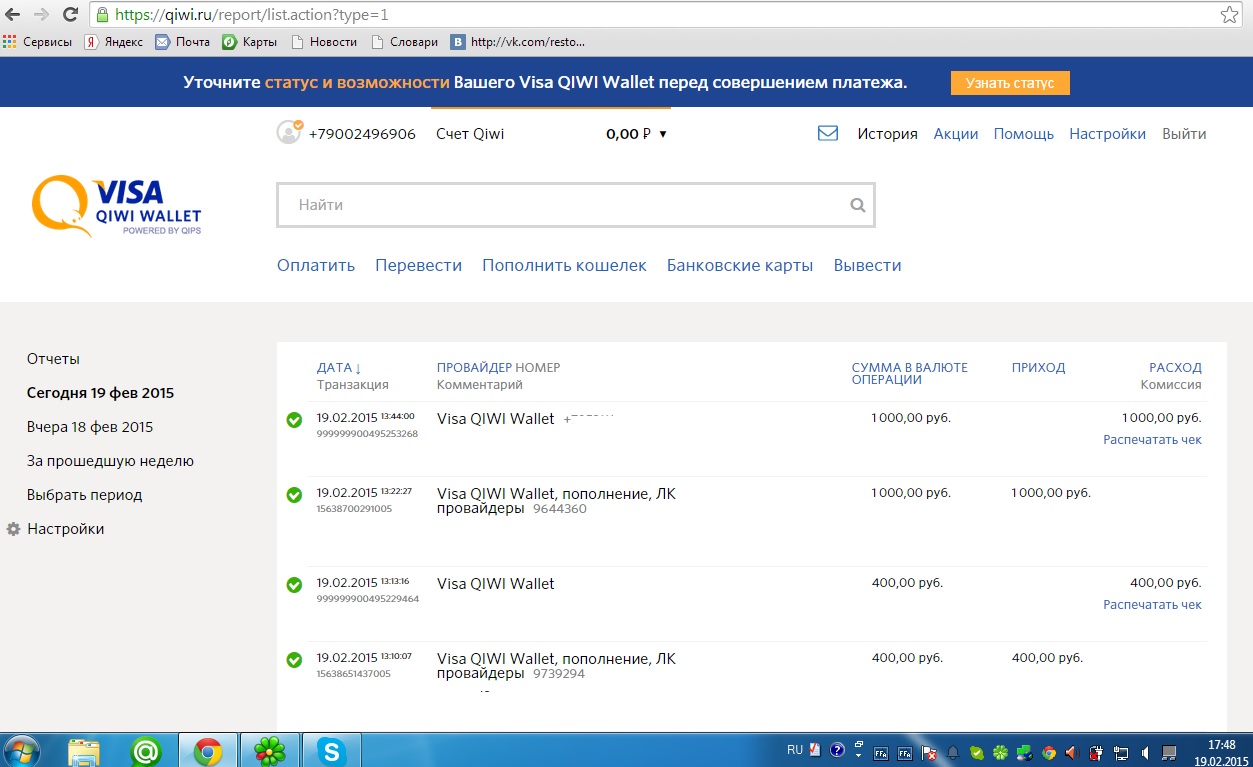Click the red speaker tray icon

pyautogui.click(x=1071, y=753)
